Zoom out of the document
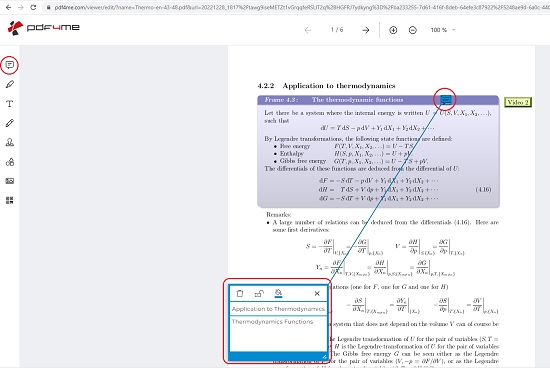The height and width of the screenshot is (370, 550). 413,30
